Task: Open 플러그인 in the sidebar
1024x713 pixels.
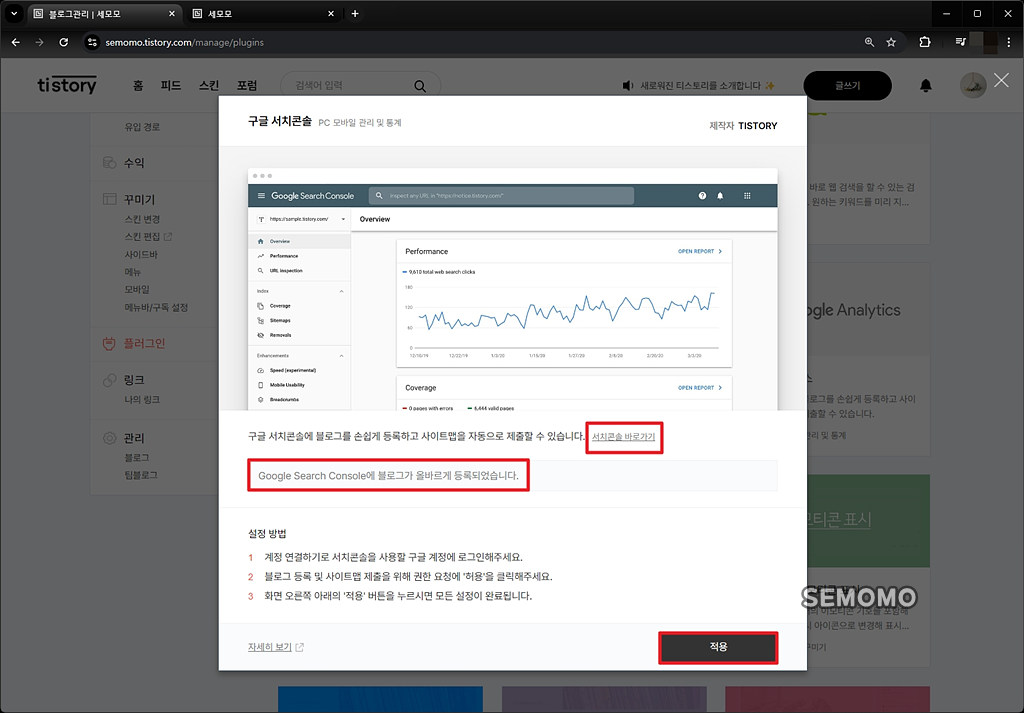Action: pos(144,343)
